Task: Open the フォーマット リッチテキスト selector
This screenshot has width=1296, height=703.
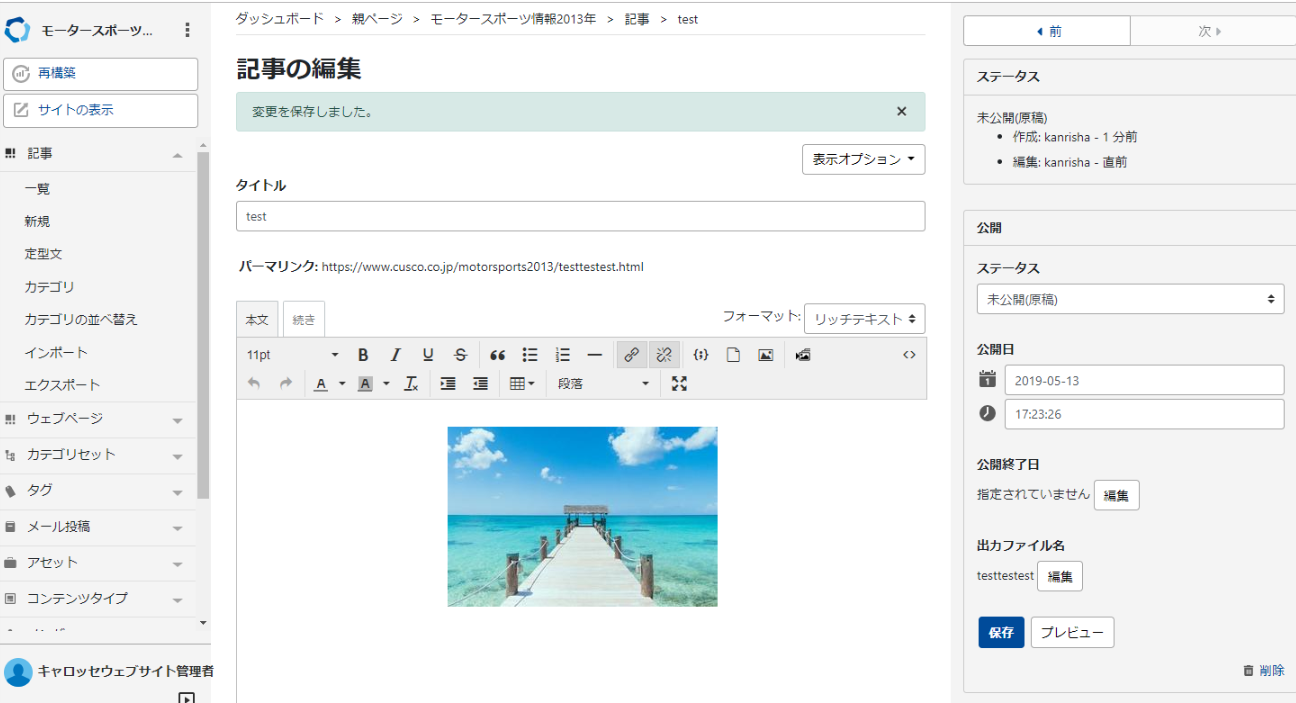Action: [x=864, y=319]
